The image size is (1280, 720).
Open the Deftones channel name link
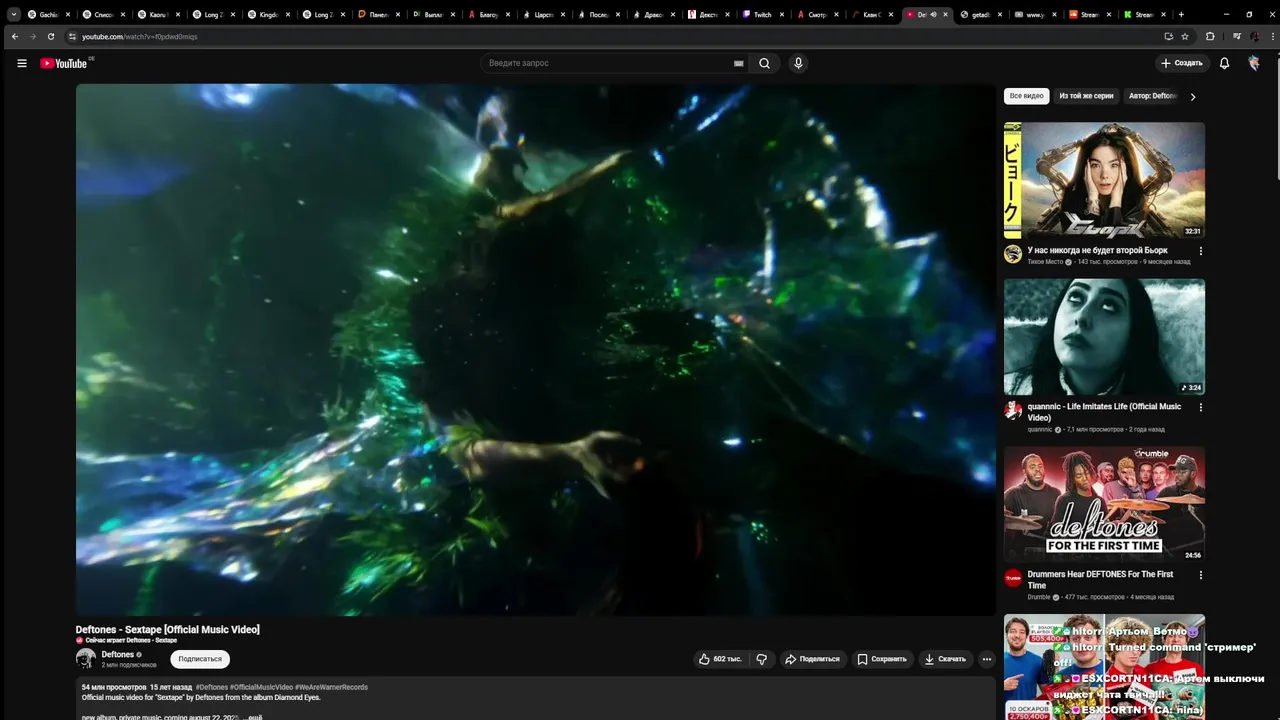tap(117, 654)
